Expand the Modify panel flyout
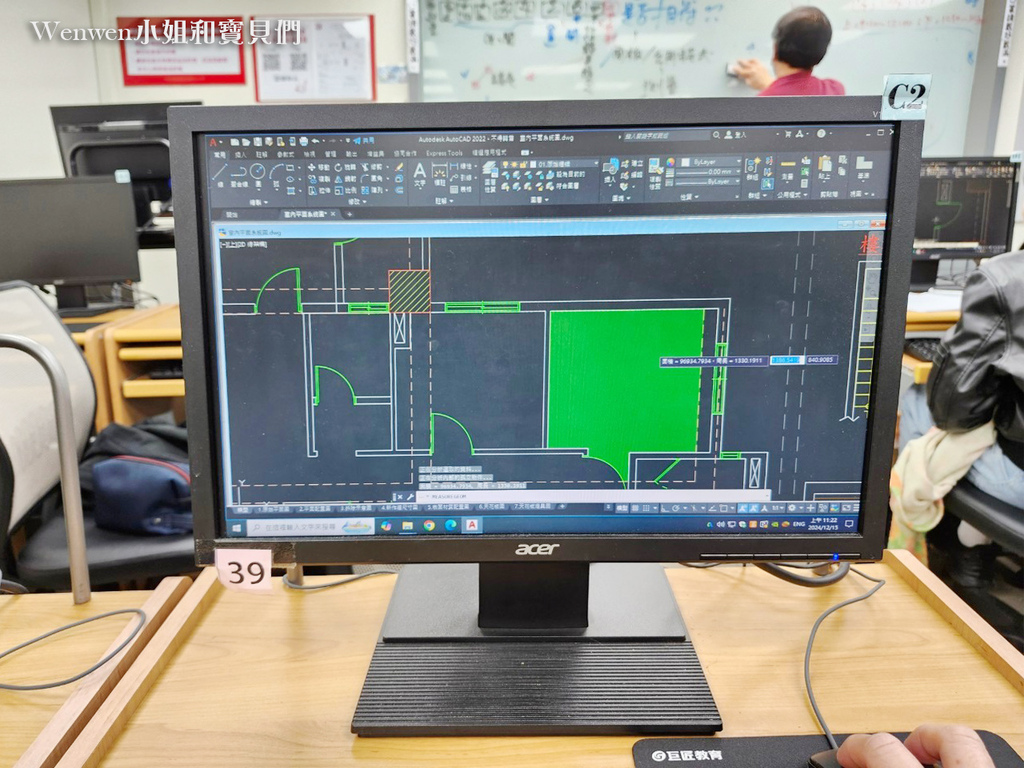Image resolution: width=1024 pixels, height=768 pixels. tap(357, 202)
